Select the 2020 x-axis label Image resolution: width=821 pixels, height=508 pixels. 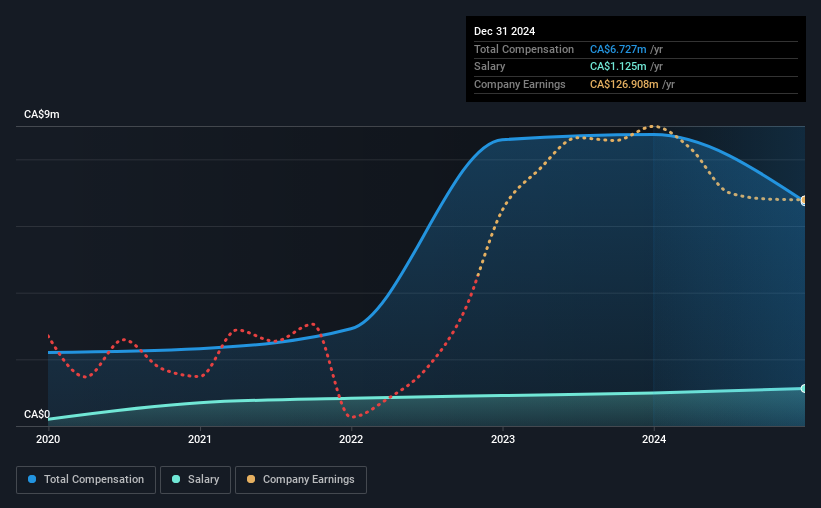coord(48,439)
